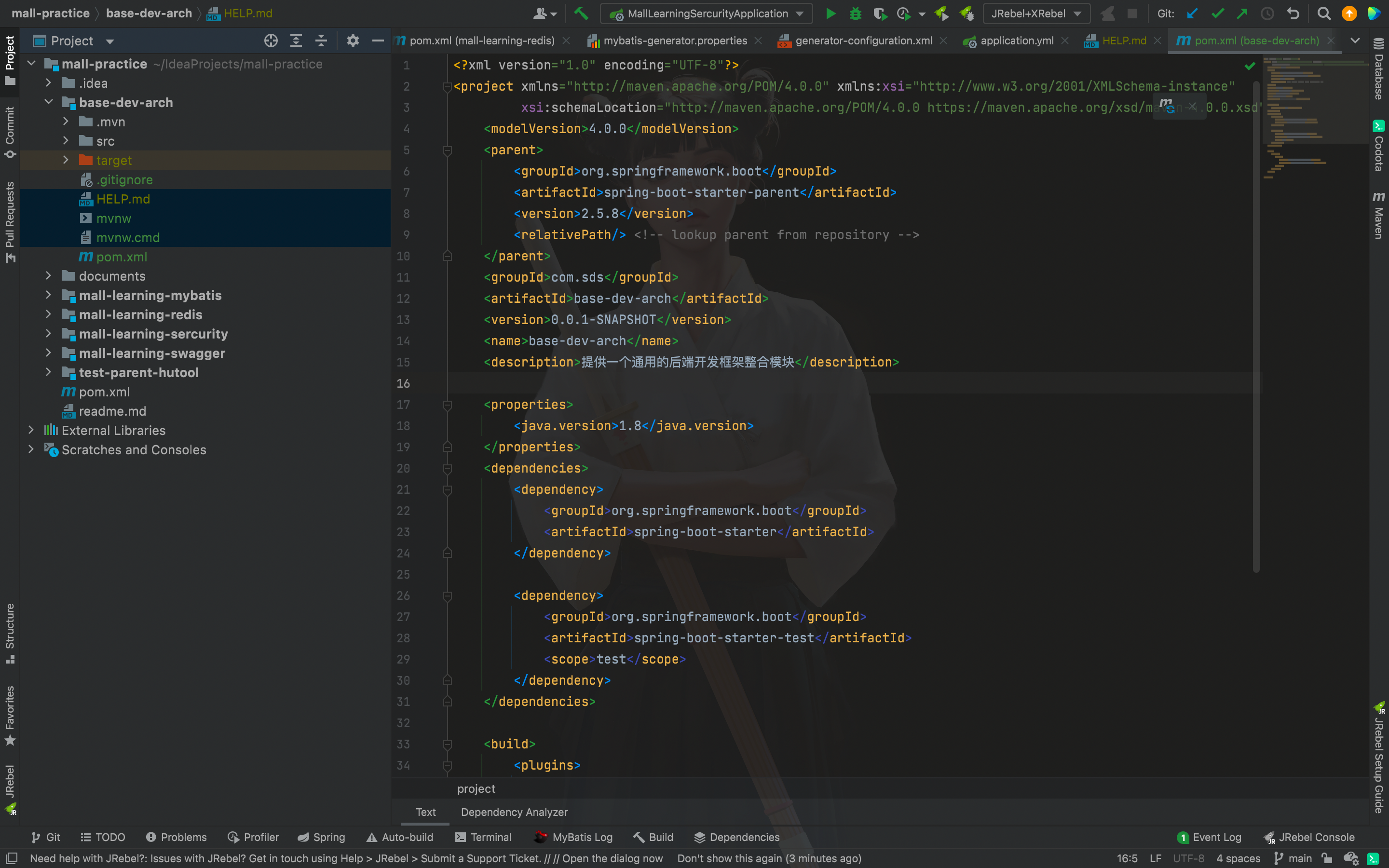
Task: Switch to Dependency Analyzer tab
Action: point(514,812)
